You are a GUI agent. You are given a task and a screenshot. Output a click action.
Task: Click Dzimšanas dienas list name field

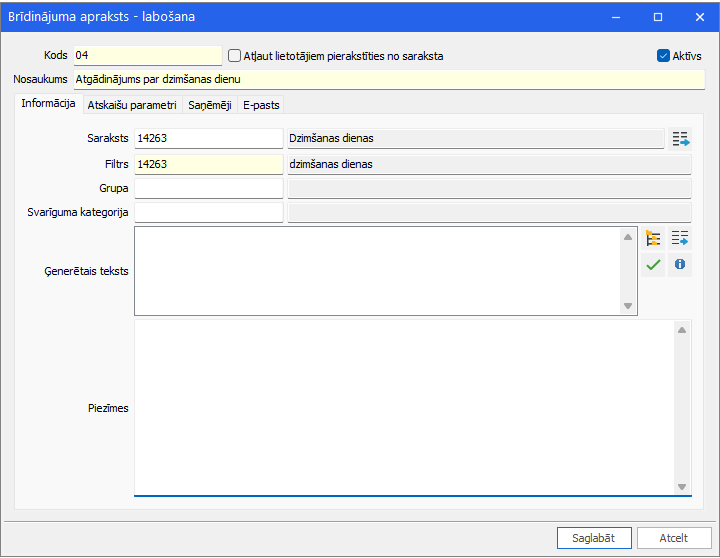click(x=476, y=138)
